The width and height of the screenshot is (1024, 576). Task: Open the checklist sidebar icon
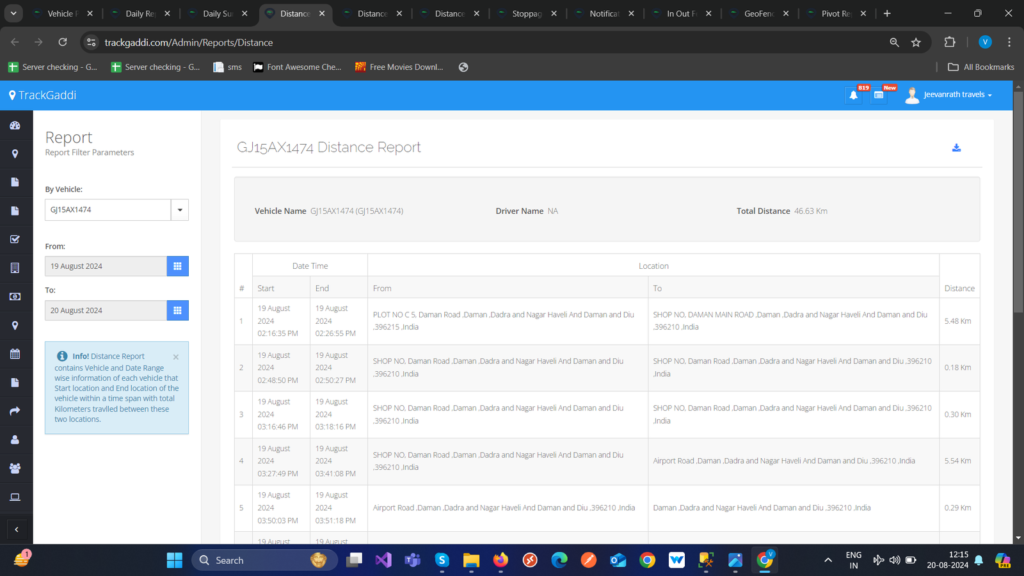(15, 239)
